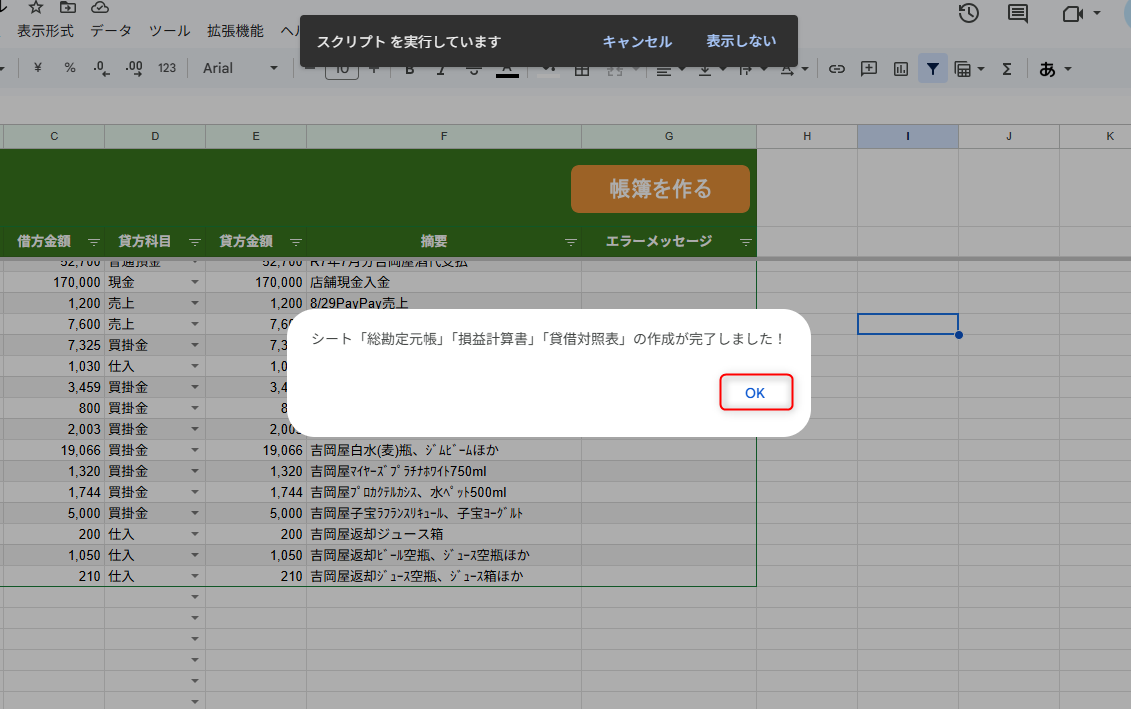Open the データ menu
Viewport: 1131px width, 709px height.
[x=110, y=31]
